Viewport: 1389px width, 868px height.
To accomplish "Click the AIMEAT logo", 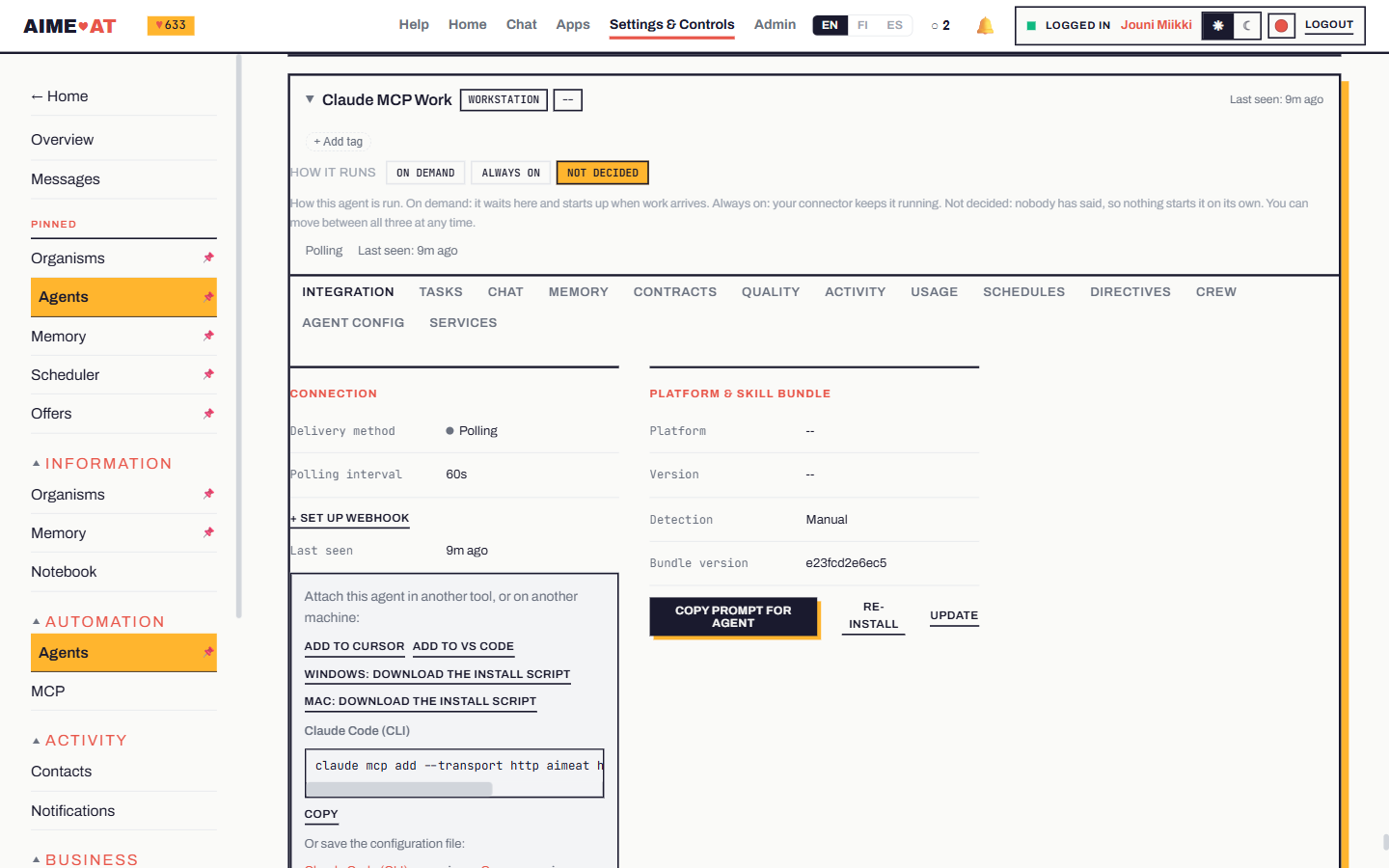I will coord(69,26).
